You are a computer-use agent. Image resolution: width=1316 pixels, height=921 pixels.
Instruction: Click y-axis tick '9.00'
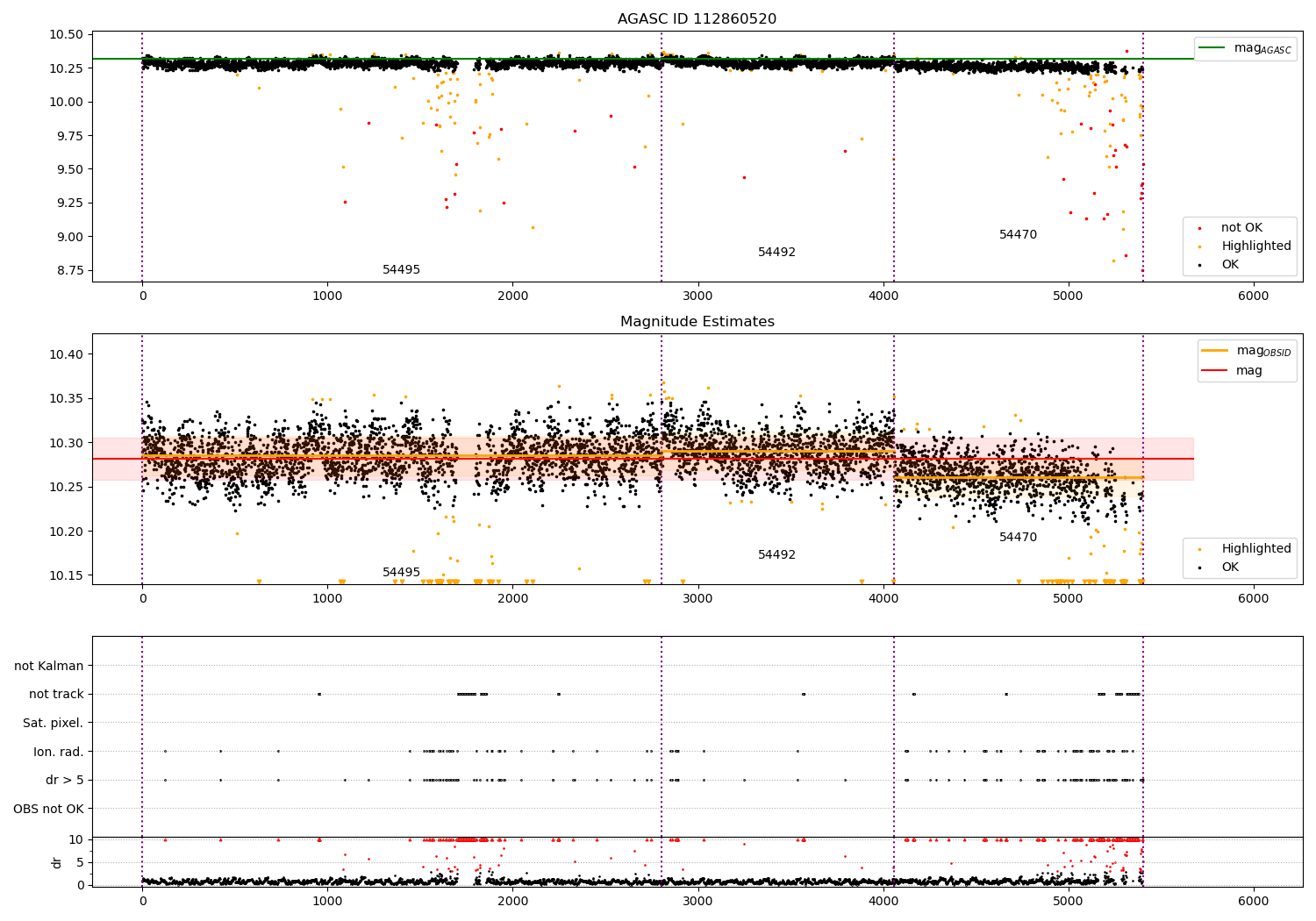pos(71,237)
